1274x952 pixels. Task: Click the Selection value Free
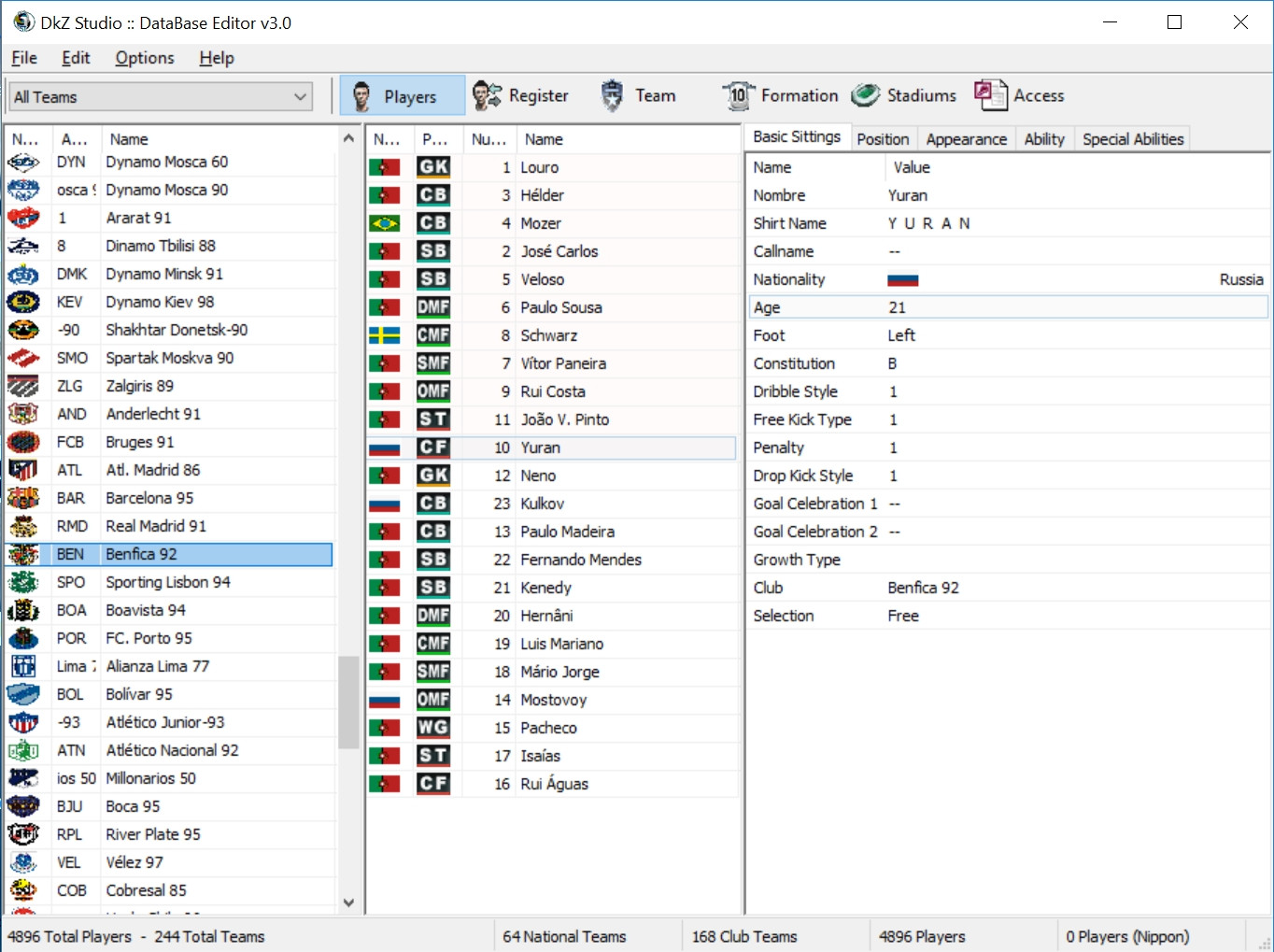pyautogui.click(x=903, y=616)
